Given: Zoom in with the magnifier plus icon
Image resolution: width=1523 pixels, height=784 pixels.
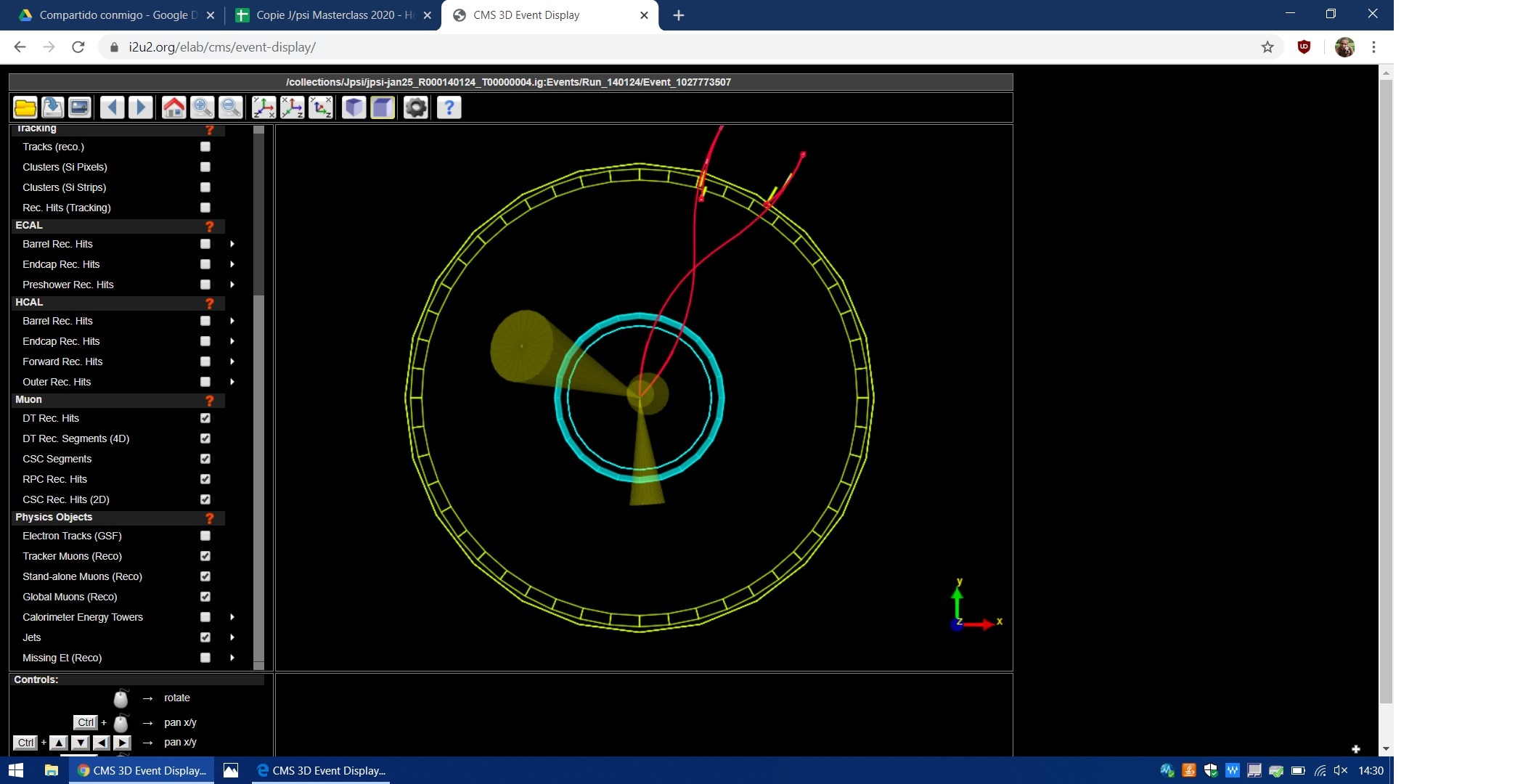Looking at the screenshot, I should pos(203,108).
